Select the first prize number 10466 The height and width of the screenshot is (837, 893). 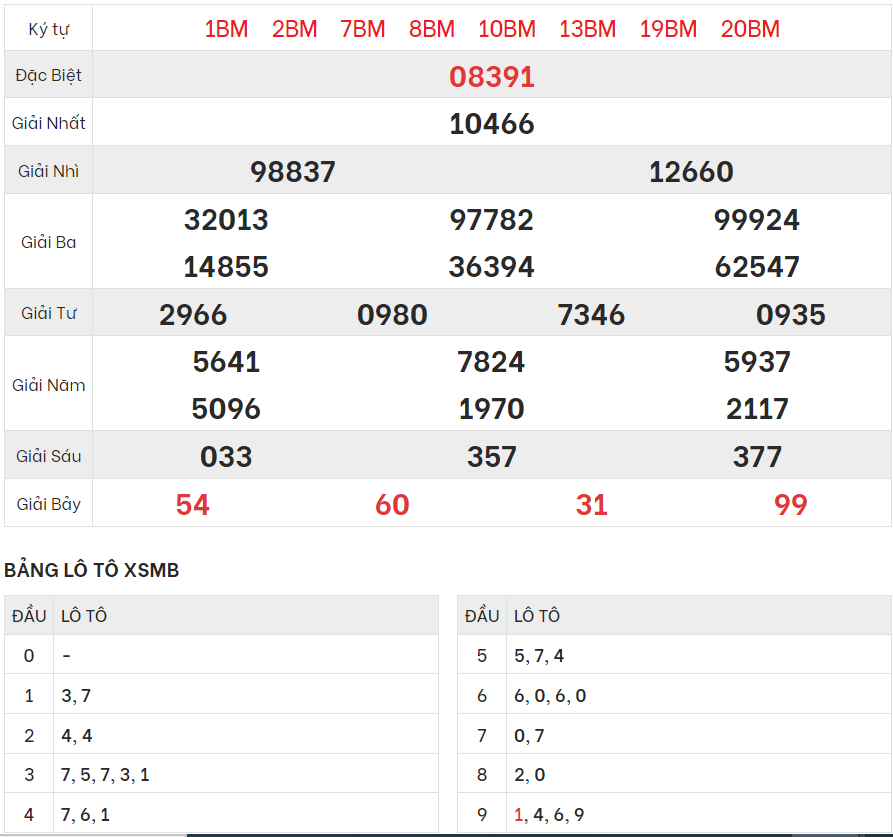pyautogui.click(x=491, y=124)
